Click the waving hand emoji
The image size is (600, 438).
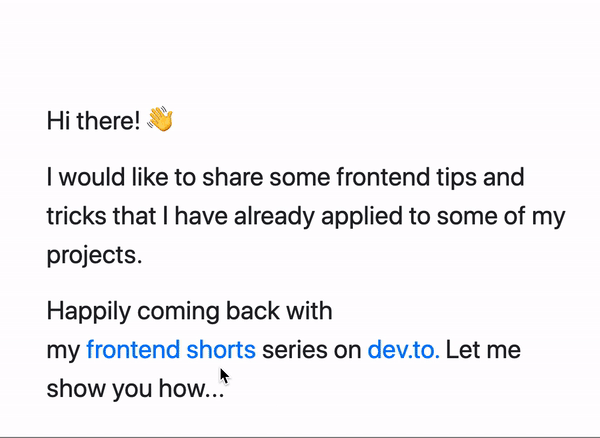(x=160, y=121)
